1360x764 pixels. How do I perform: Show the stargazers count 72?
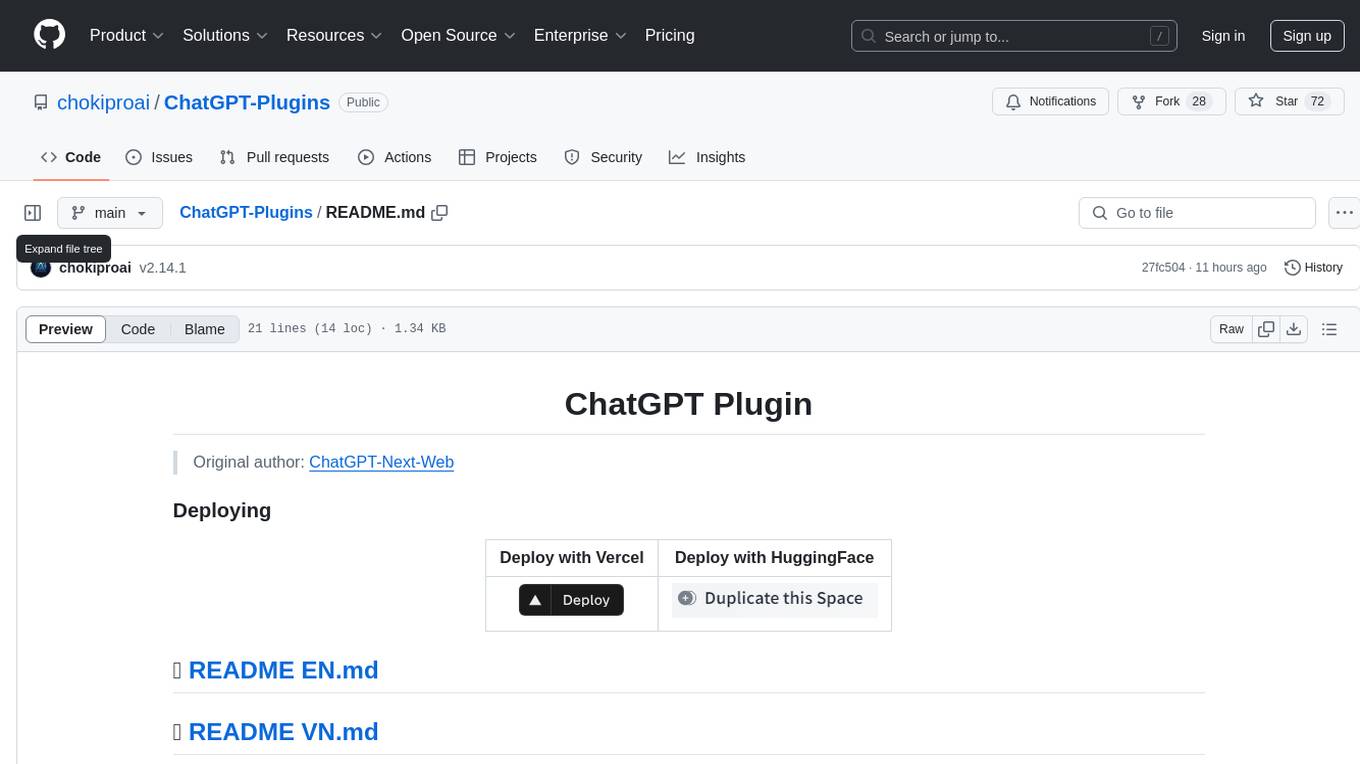click(1317, 101)
